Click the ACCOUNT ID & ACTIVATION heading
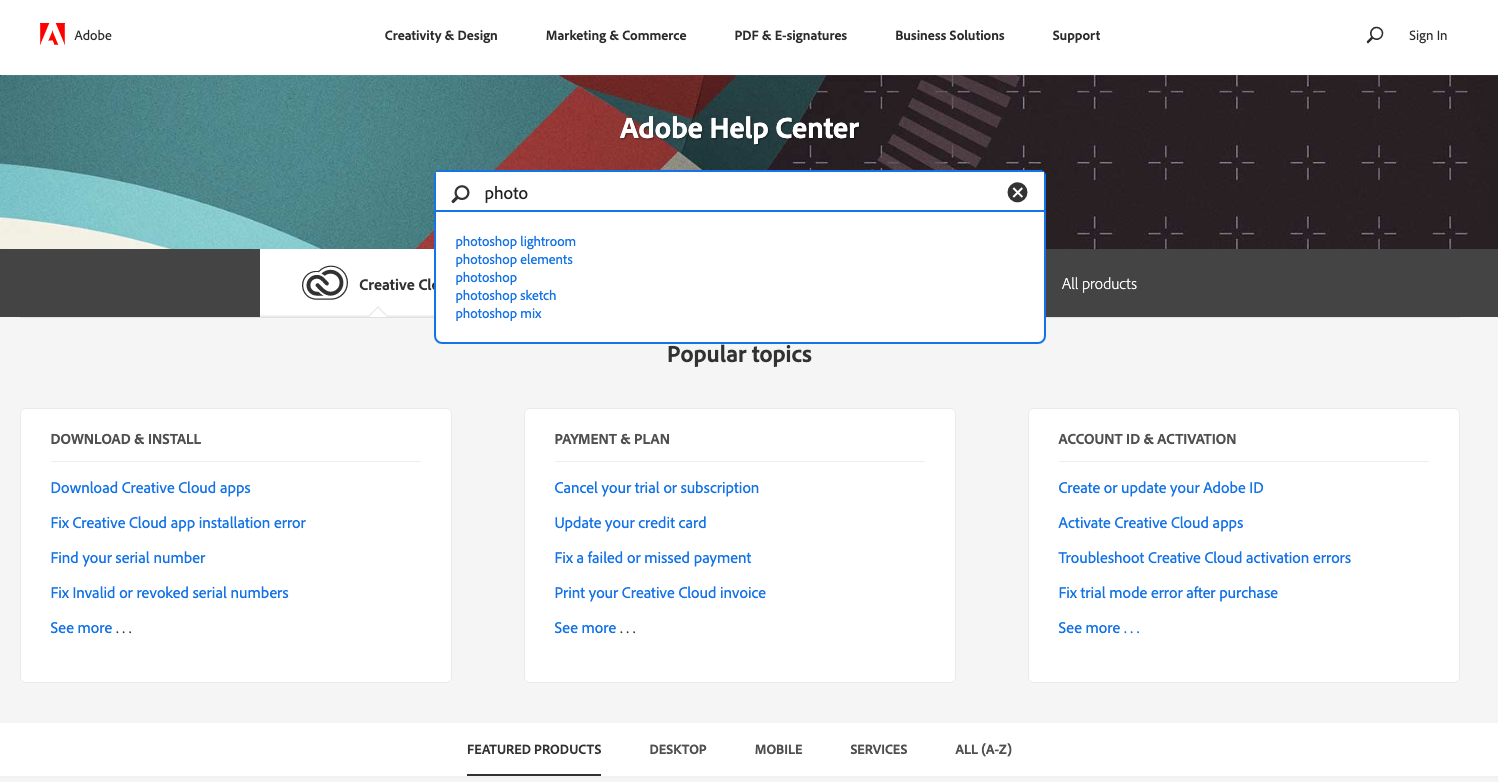Viewport: 1498px width, 782px height. coord(1147,439)
